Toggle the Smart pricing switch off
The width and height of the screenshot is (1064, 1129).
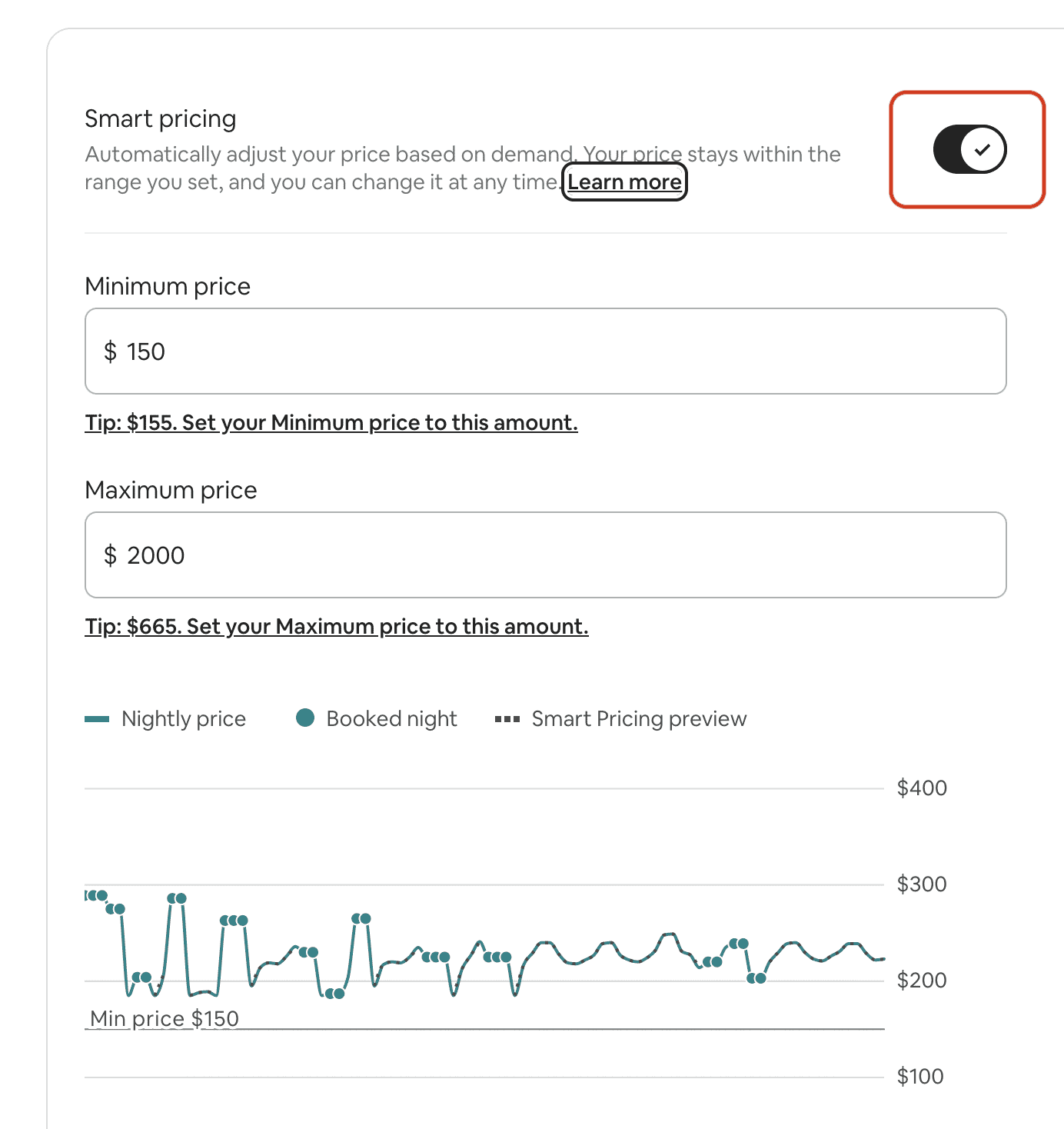pos(969,149)
